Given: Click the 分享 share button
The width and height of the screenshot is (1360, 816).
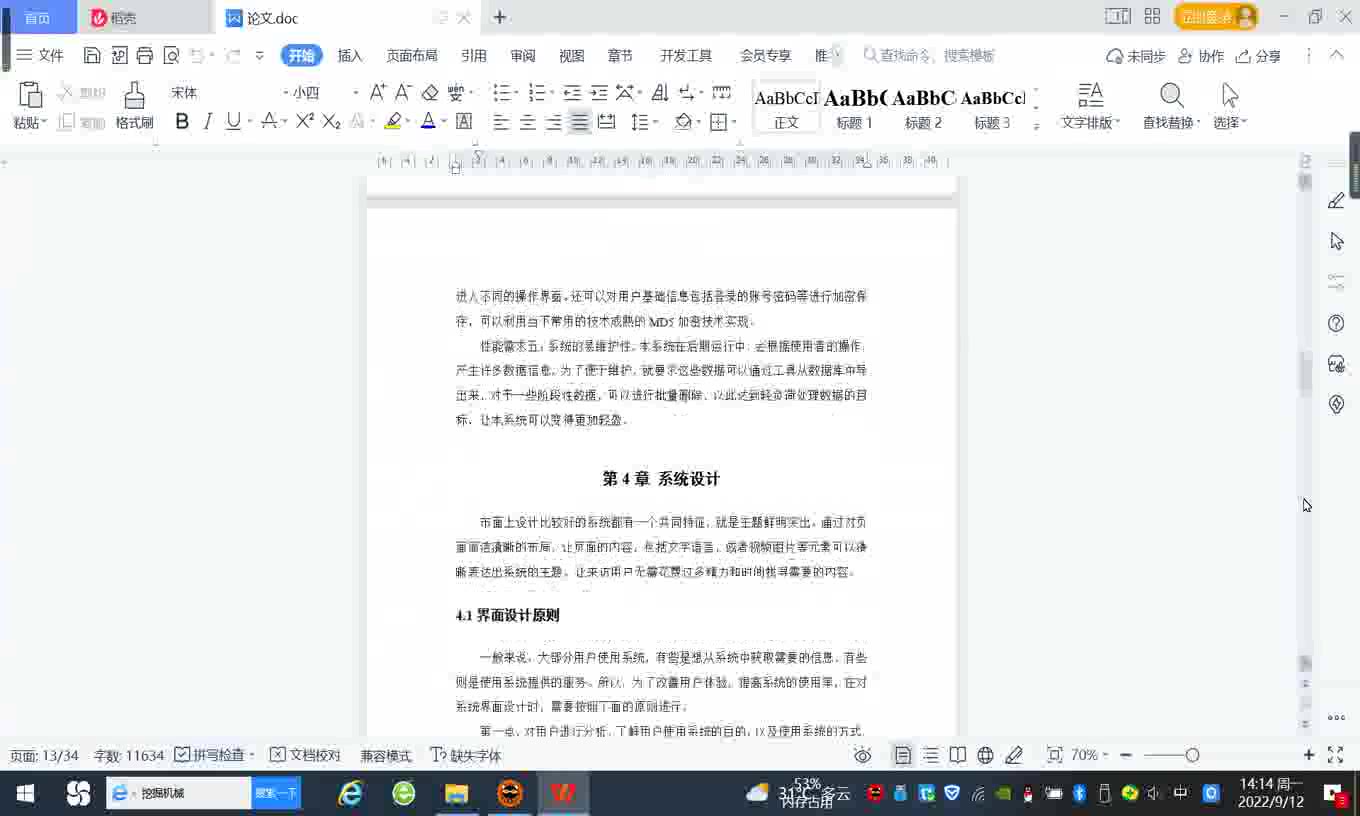Looking at the screenshot, I should (x=1258, y=56).
